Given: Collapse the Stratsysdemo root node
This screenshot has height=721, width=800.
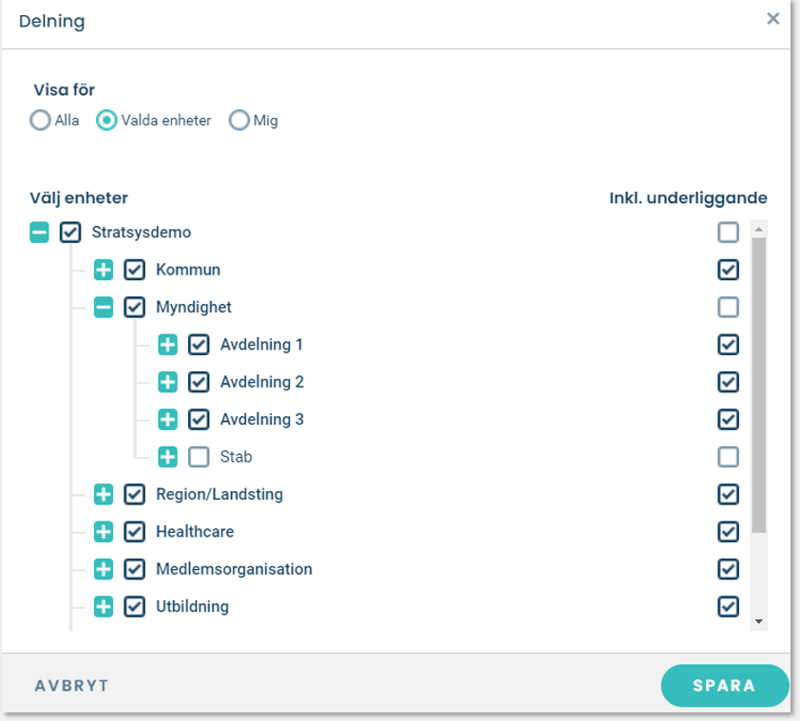Looking at the screenshot, I should [x=39, y=233].
